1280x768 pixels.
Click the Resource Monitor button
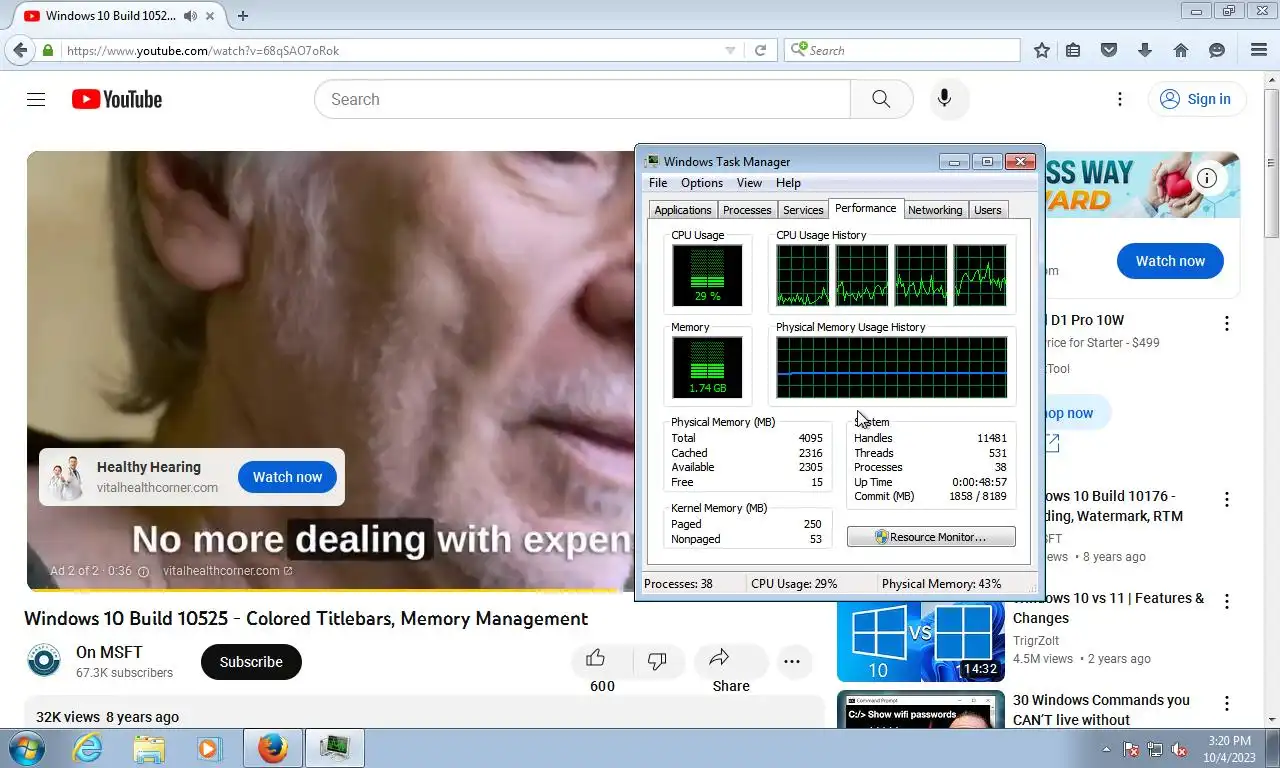click(x=931, y=537)
